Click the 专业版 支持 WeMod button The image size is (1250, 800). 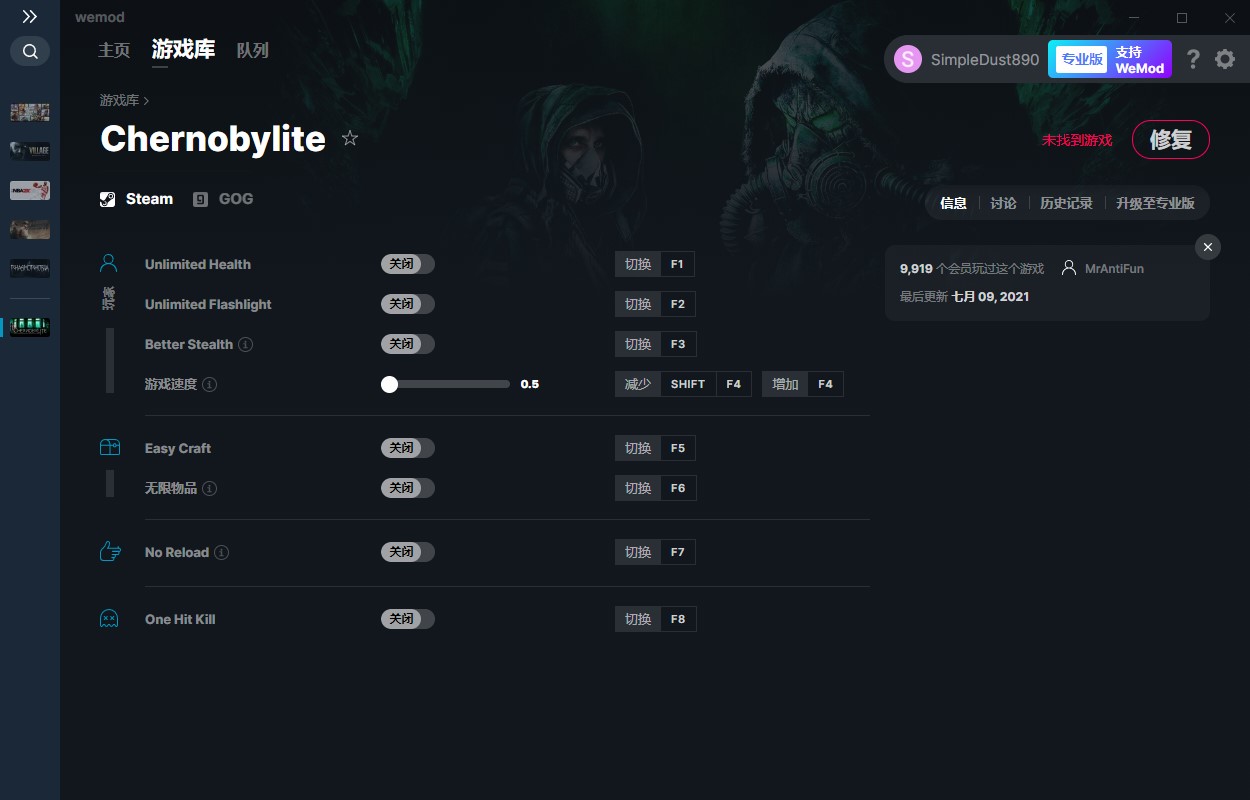click(x=1110, y=60)
